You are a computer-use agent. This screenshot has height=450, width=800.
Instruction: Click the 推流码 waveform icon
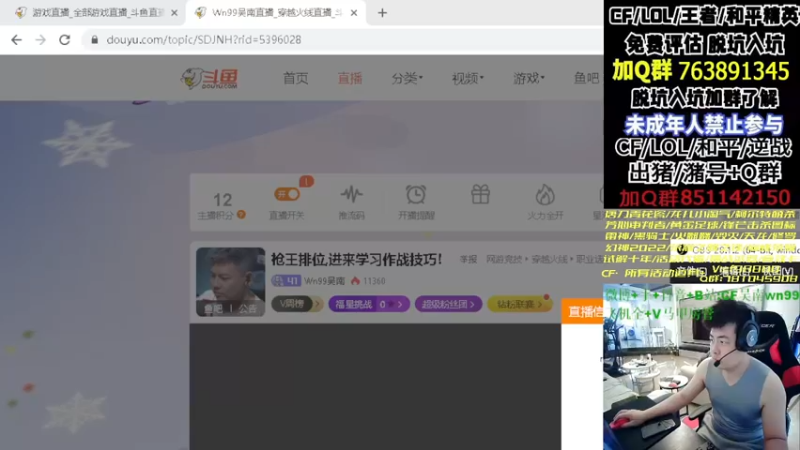[x=352, y=194]
